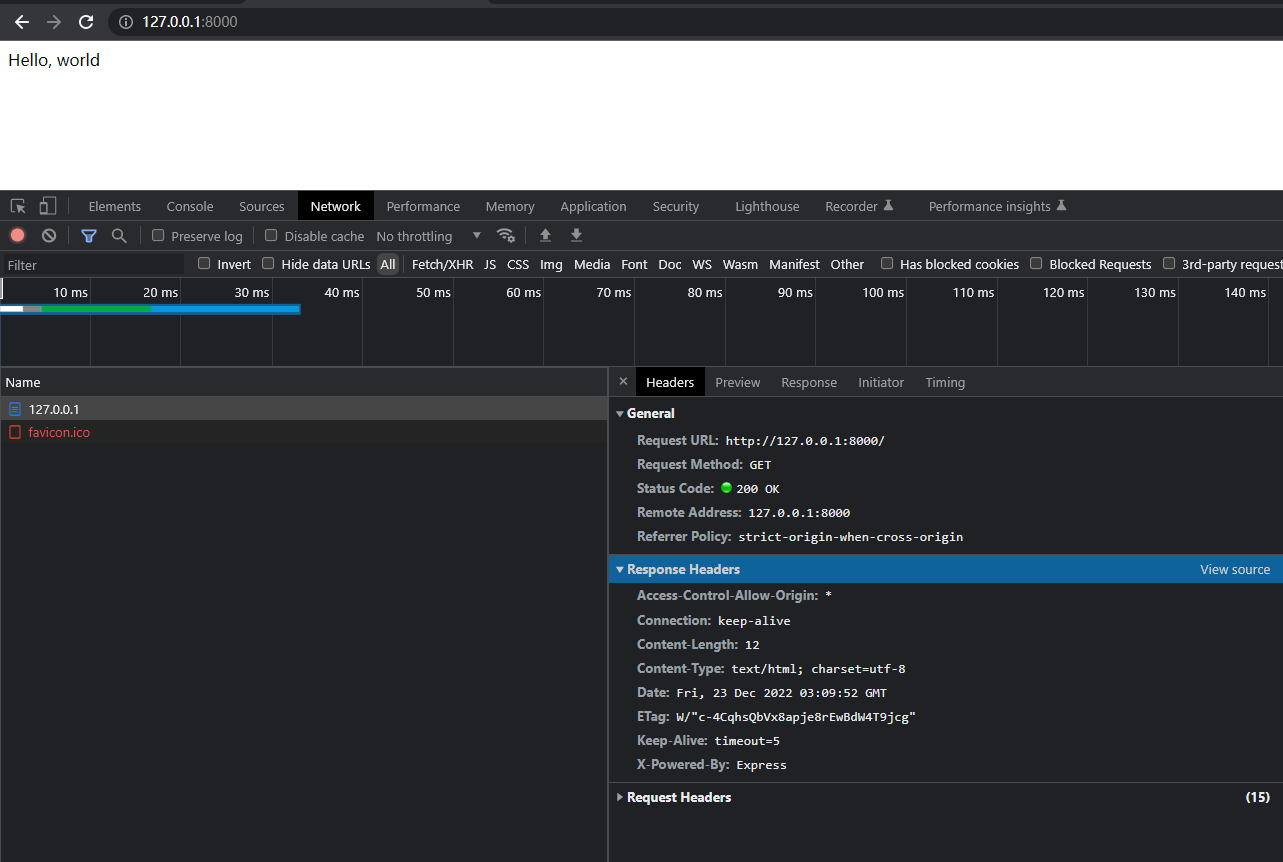This screenshot has width=1283, height=862.
Task: Switch to the Response tab
Action: click(809, 382)
